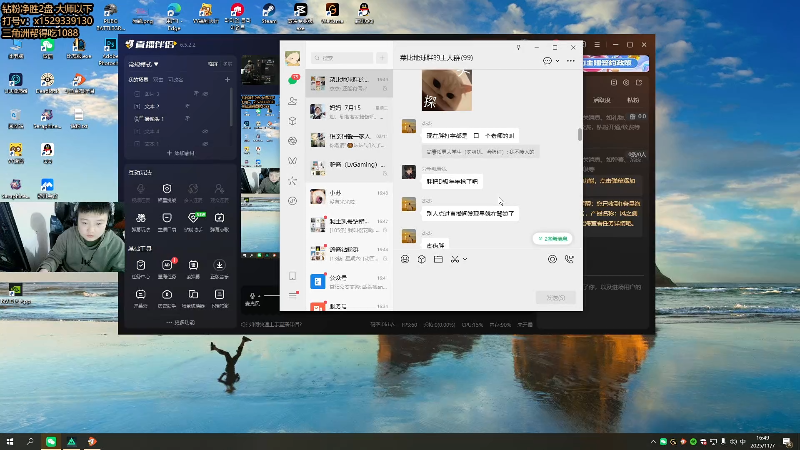Click the tag icon with green NEW badge
The image size is (800, 450).
(193, 218)
